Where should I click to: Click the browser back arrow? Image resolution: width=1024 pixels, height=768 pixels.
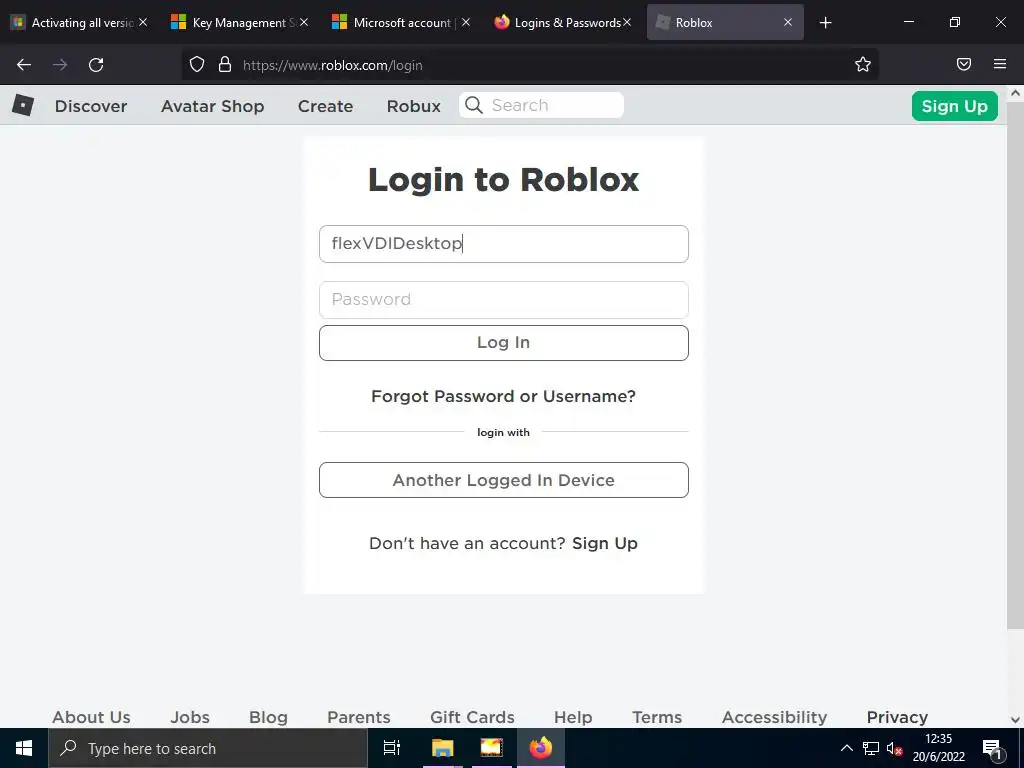[x=24, y=65]
